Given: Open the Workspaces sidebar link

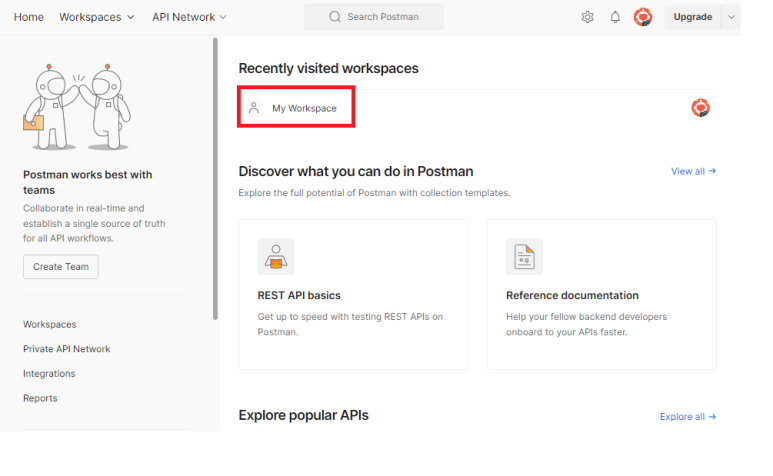Looking at the screenshot, I should (50, 325).
